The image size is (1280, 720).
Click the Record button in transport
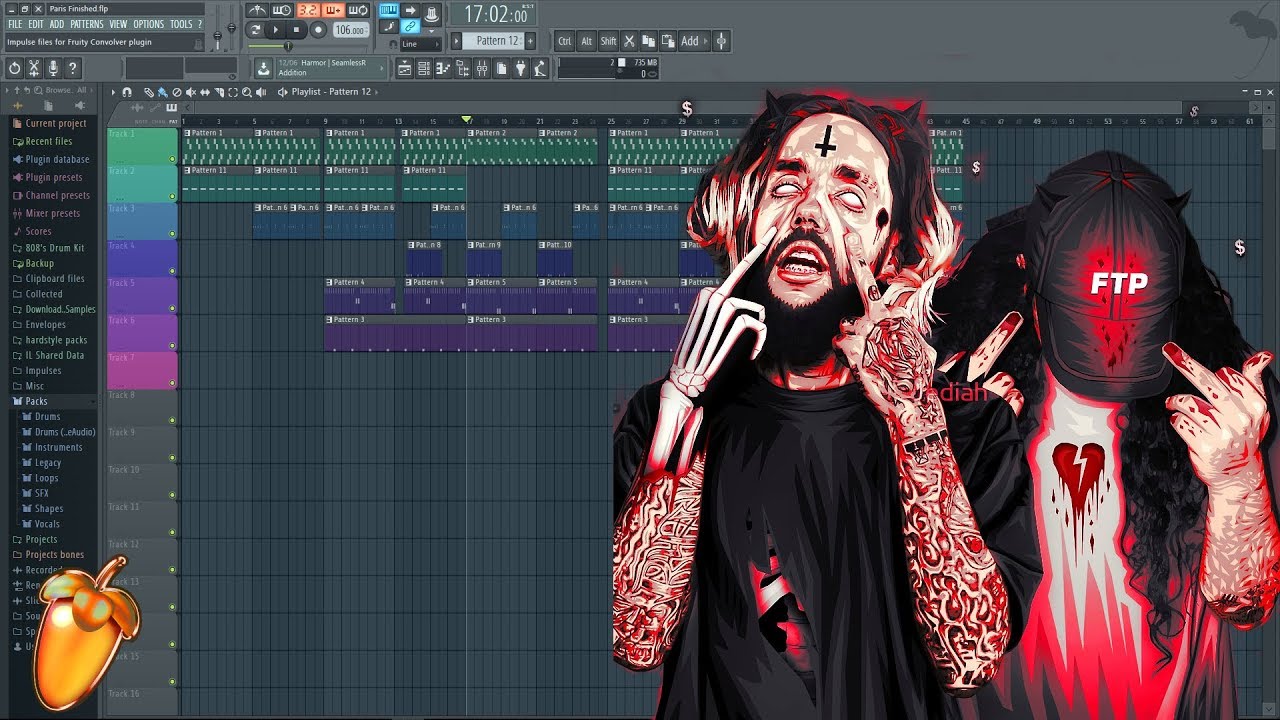pyautogui.click(x=318, y=30)
